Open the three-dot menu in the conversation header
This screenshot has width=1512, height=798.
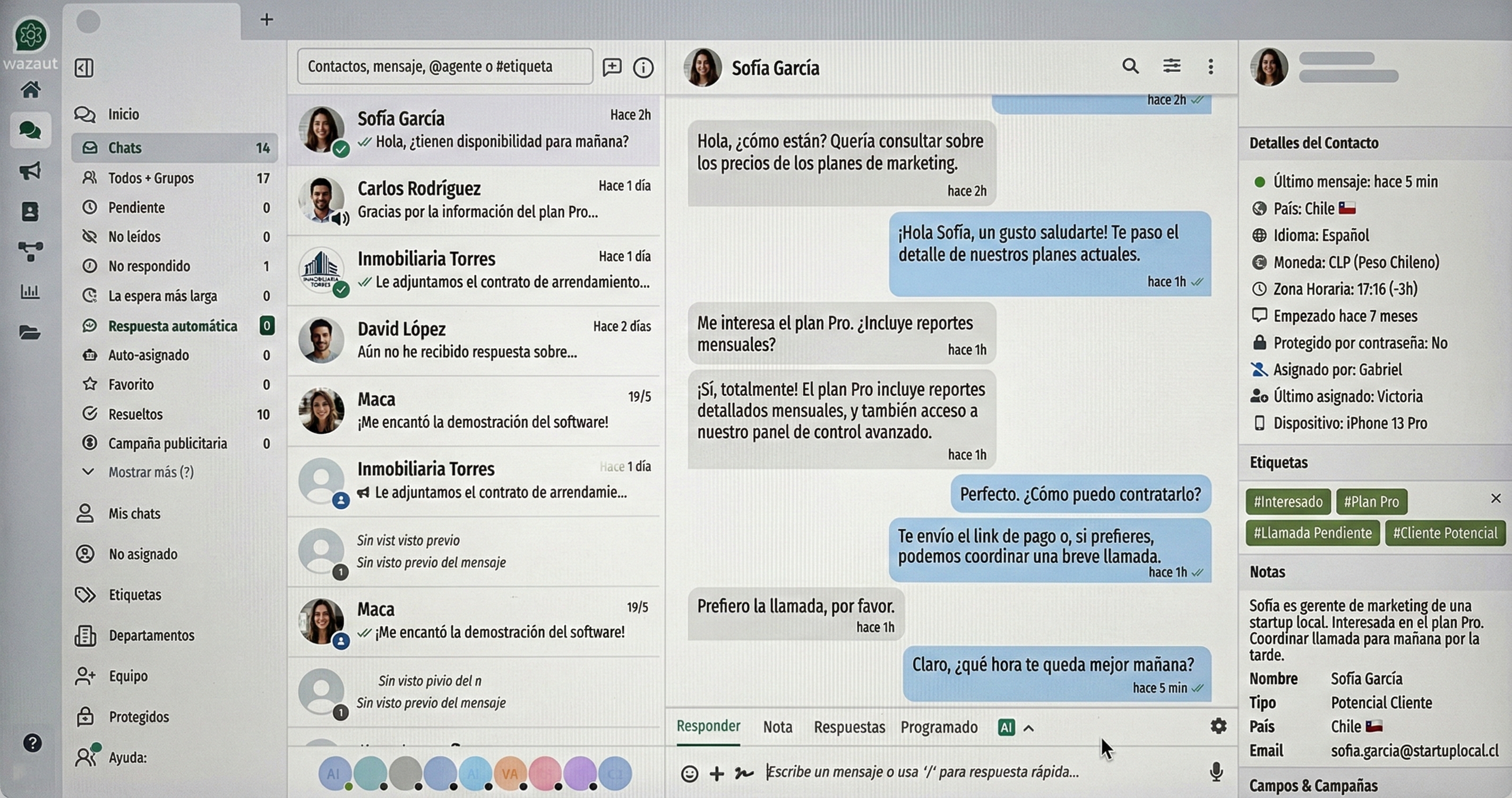1210,66
